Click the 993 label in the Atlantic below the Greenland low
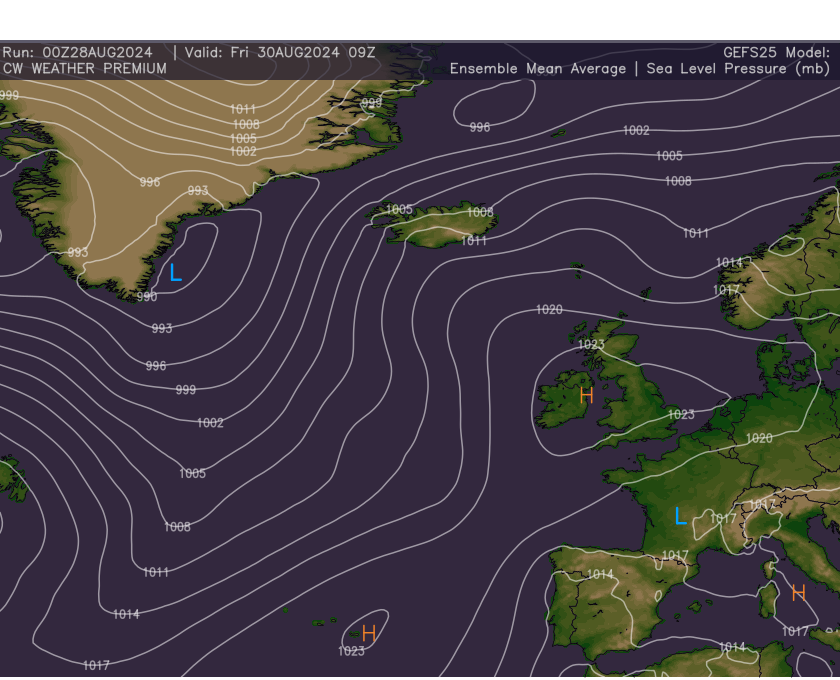 [x=162, y=328]
